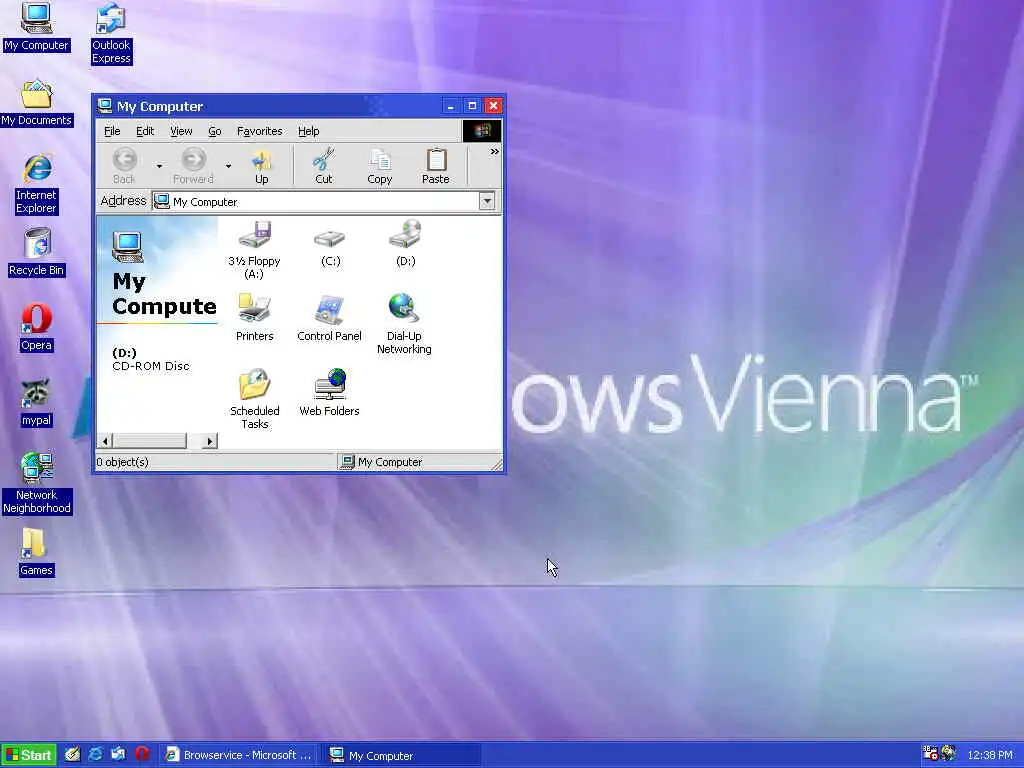Click the Start button

pos(29,755)
